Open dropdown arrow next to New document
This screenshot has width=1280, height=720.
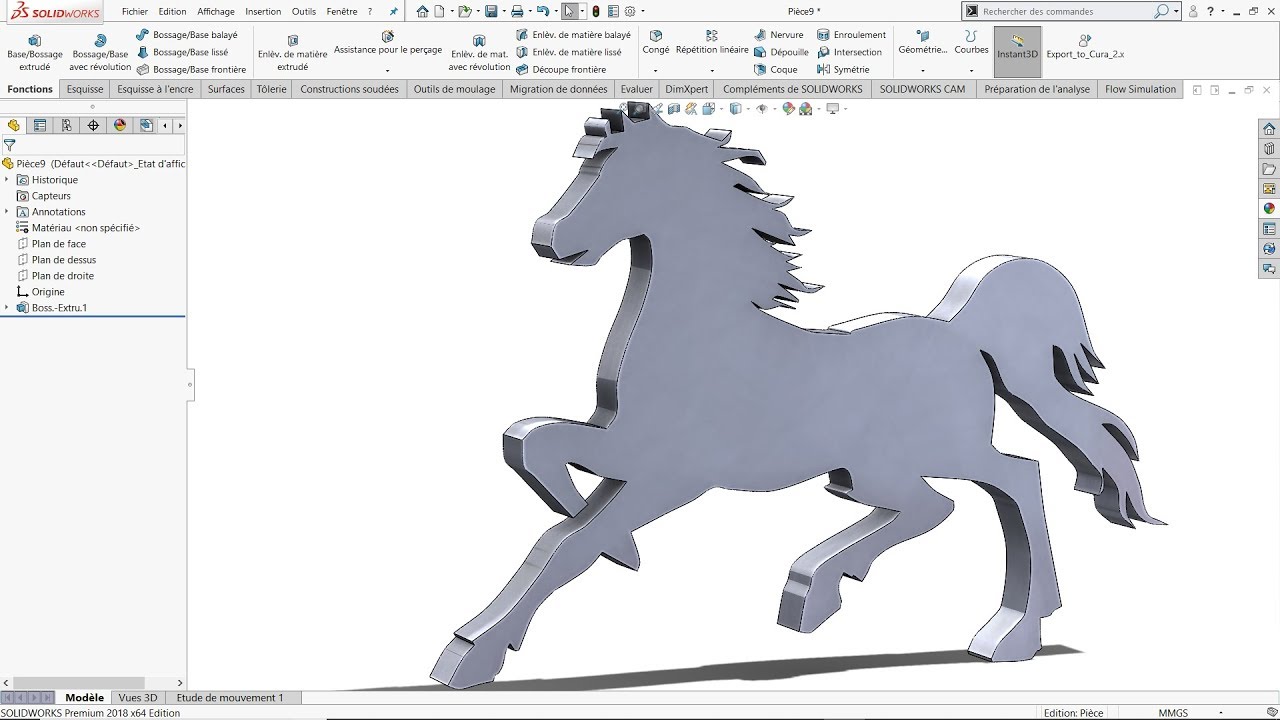point(452,11)
